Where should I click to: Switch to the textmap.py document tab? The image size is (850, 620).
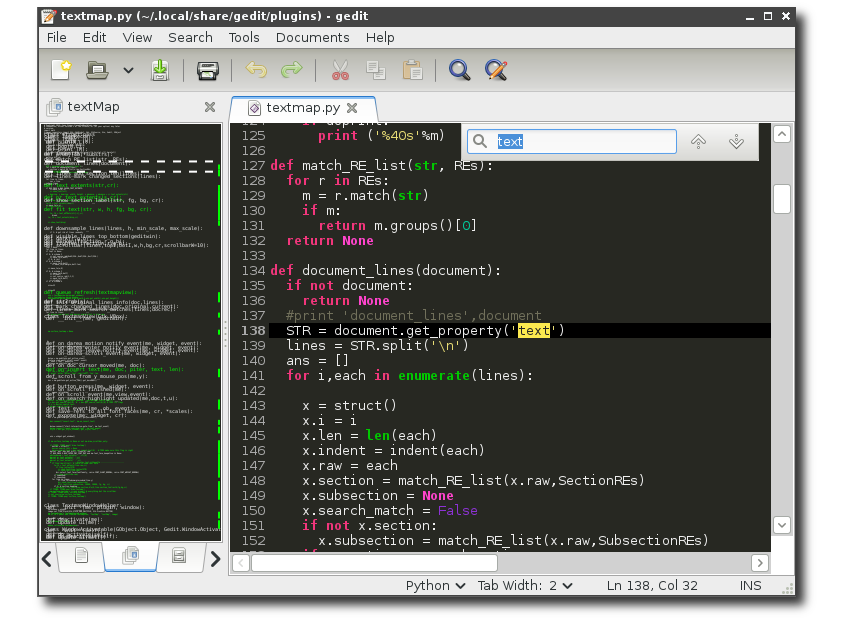(x=303, y=107)
